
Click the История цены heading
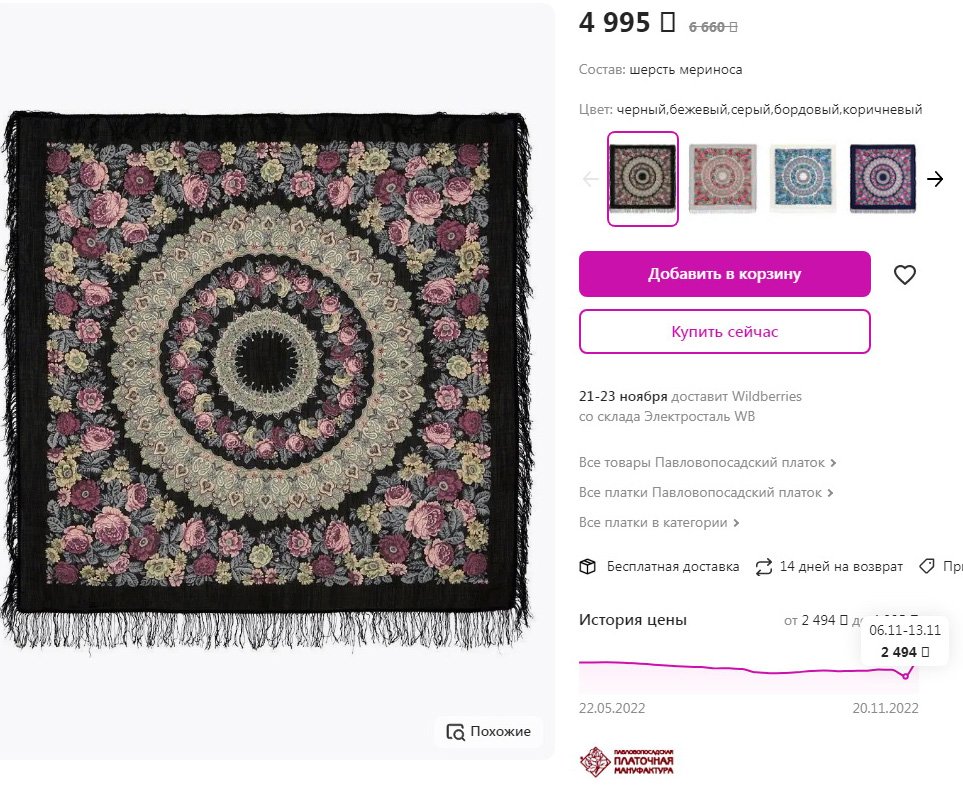tap(633, 620)
